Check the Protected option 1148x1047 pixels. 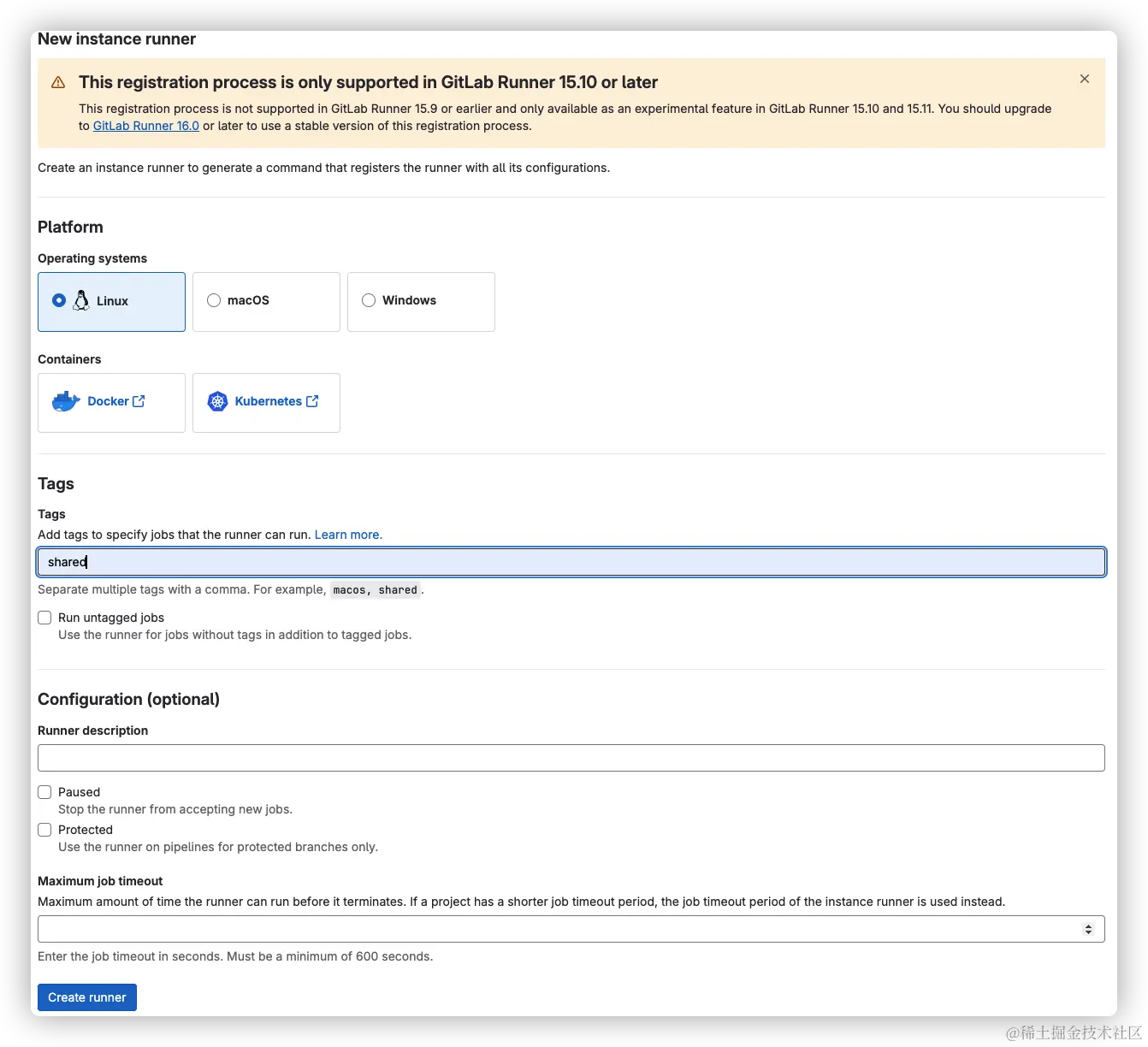click(x=44, y=830)
